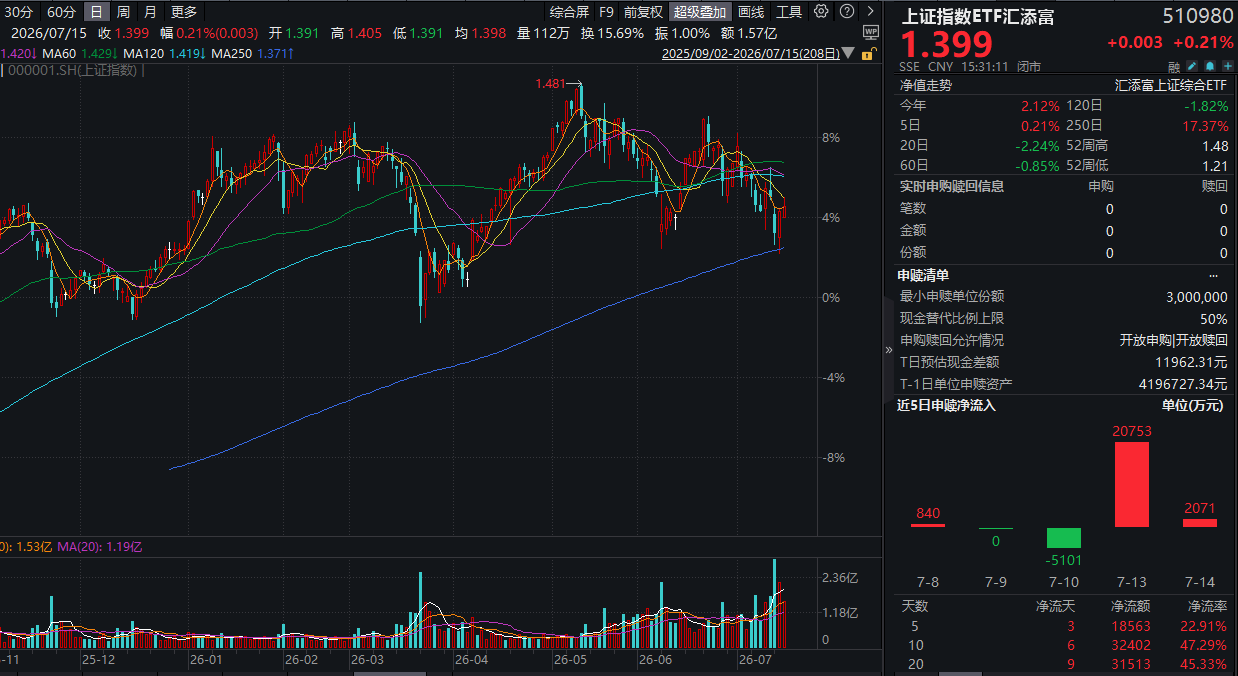
Task: Add to watchlist with plus icon
Action: coord(1229,66)
